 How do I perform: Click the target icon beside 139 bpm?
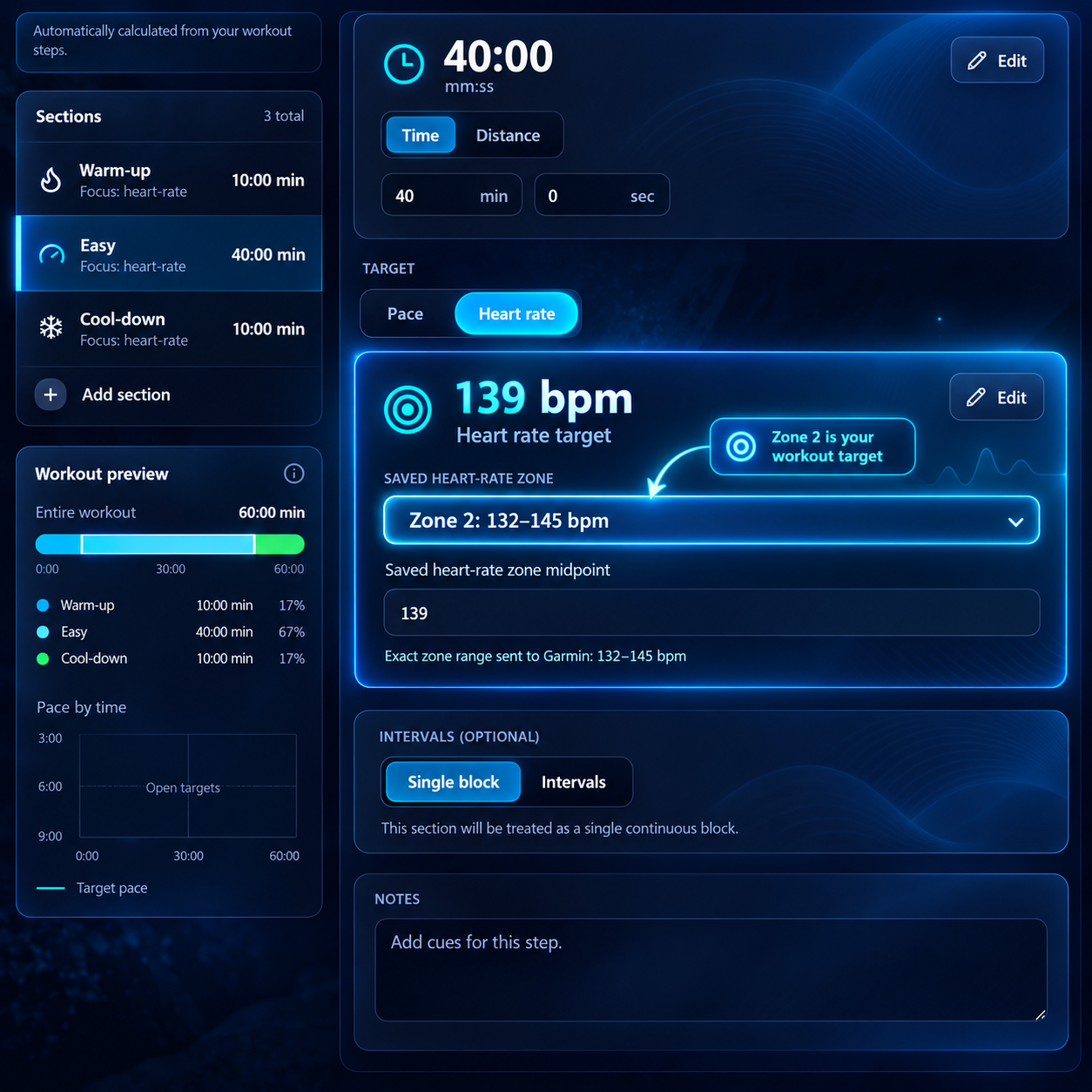tap(408, 409)
